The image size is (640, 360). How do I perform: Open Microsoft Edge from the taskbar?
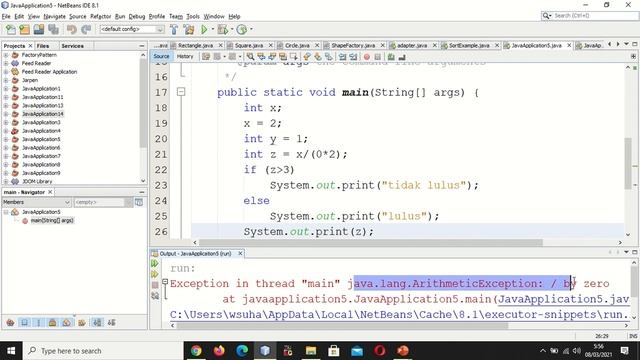[x=242, y=351]
